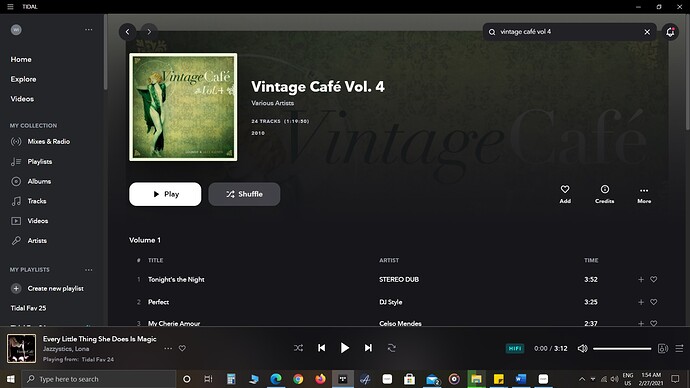
Task: Open Tracks in My Collection
Action: point(29,201)
